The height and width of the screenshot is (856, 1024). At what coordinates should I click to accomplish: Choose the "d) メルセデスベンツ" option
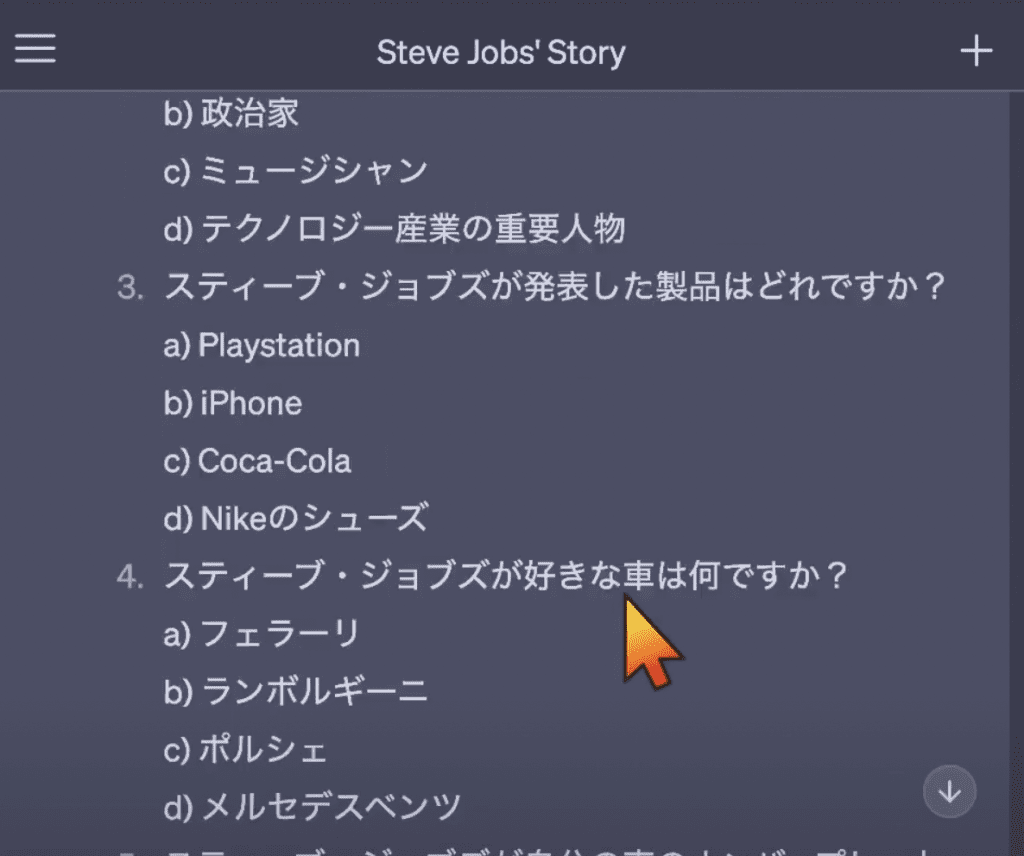pyautogui.click(x=312, y=806)
